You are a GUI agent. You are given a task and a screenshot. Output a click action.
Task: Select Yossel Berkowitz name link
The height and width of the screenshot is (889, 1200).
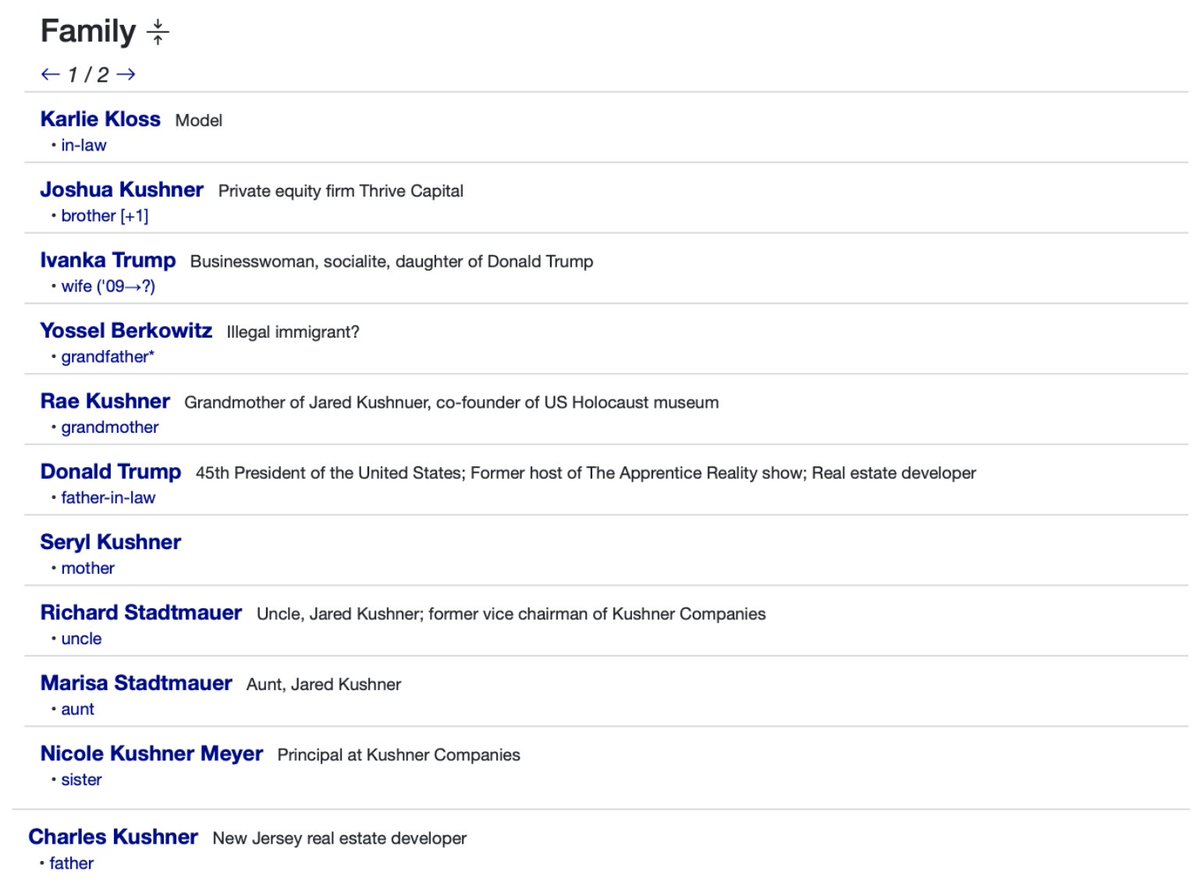(126, 331)
